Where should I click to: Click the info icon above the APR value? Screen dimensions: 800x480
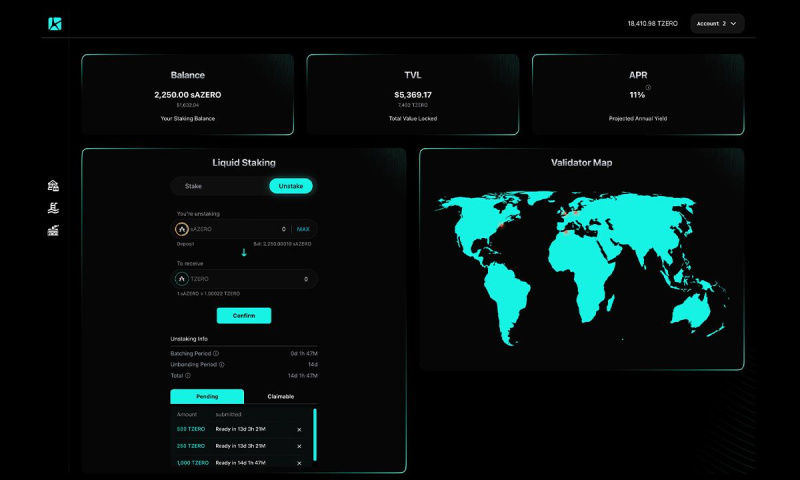coord(648,87)
